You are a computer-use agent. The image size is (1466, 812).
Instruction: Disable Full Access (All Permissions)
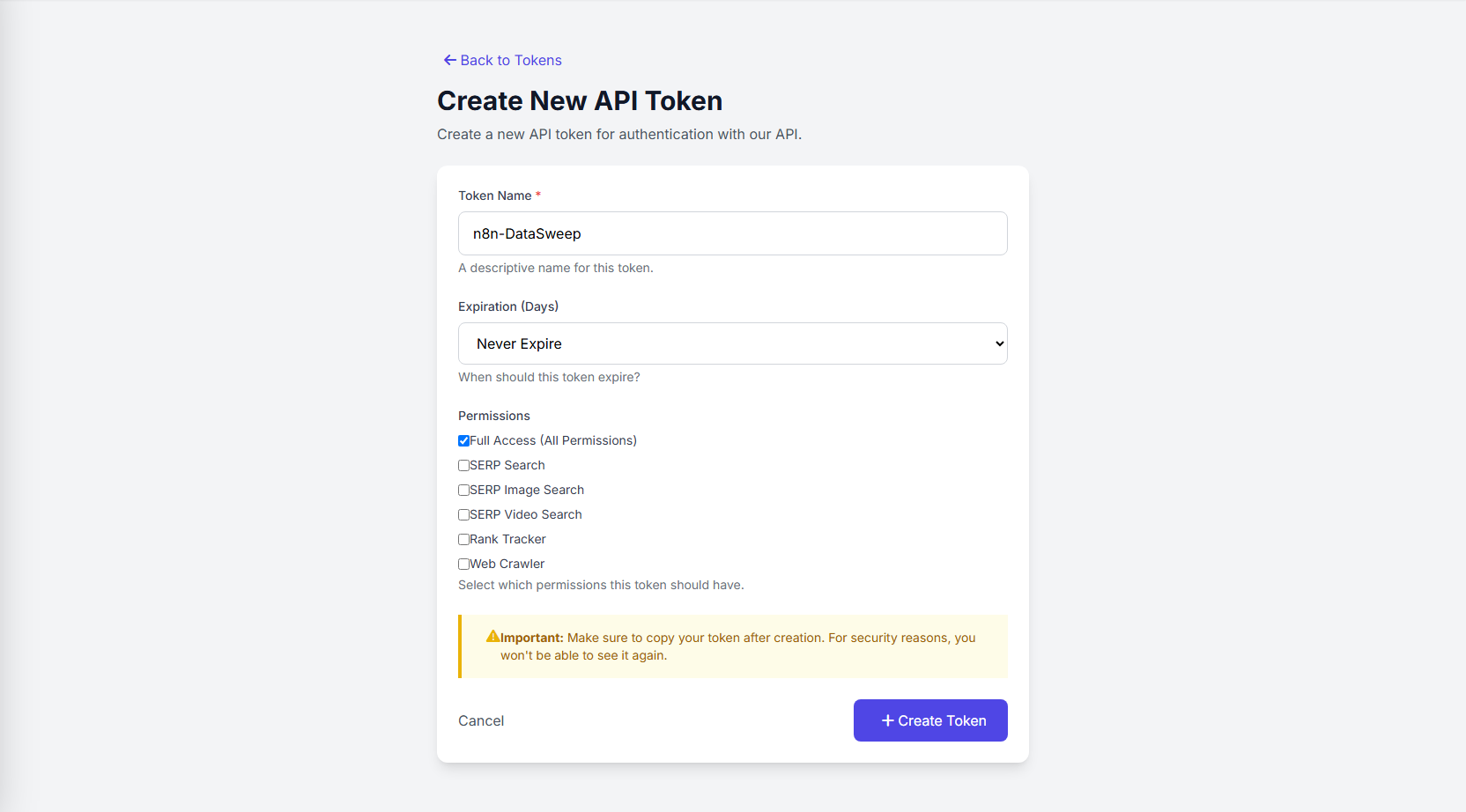(464, 440)
